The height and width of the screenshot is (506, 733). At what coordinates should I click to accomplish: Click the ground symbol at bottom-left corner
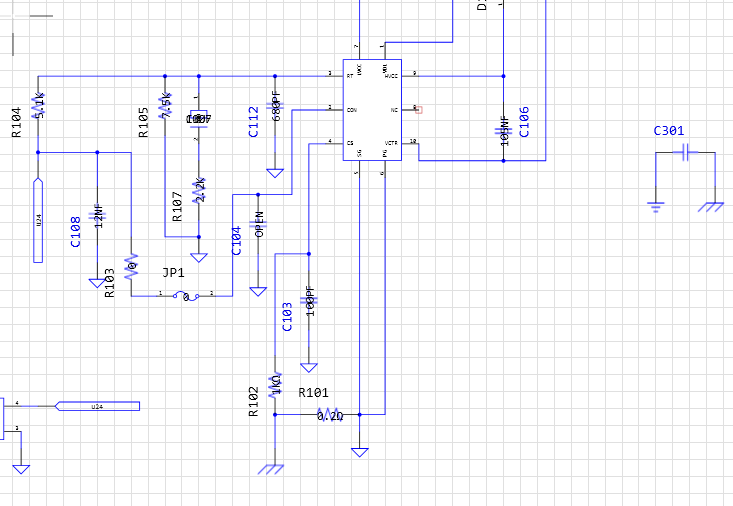pos(21,469)
